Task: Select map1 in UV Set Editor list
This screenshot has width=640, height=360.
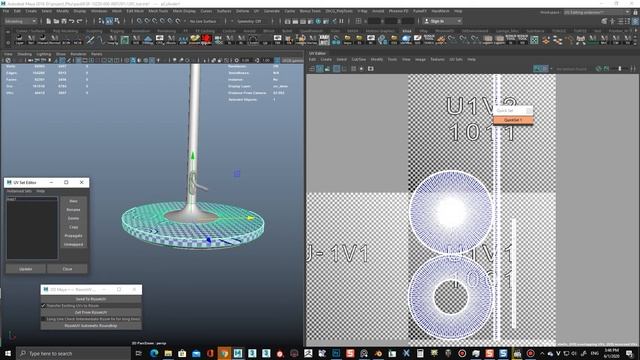Action: point(32,199)
